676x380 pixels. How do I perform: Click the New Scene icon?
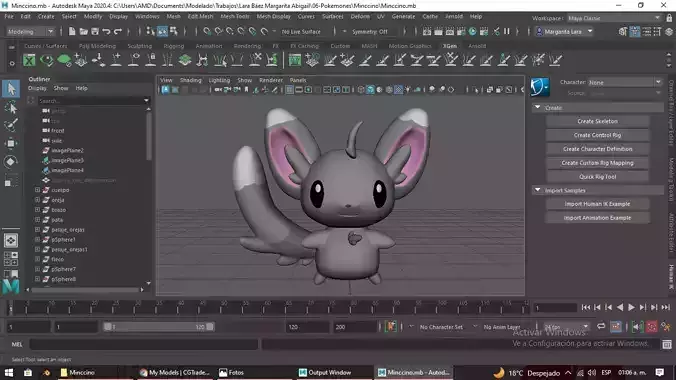(x=72, y=31)
